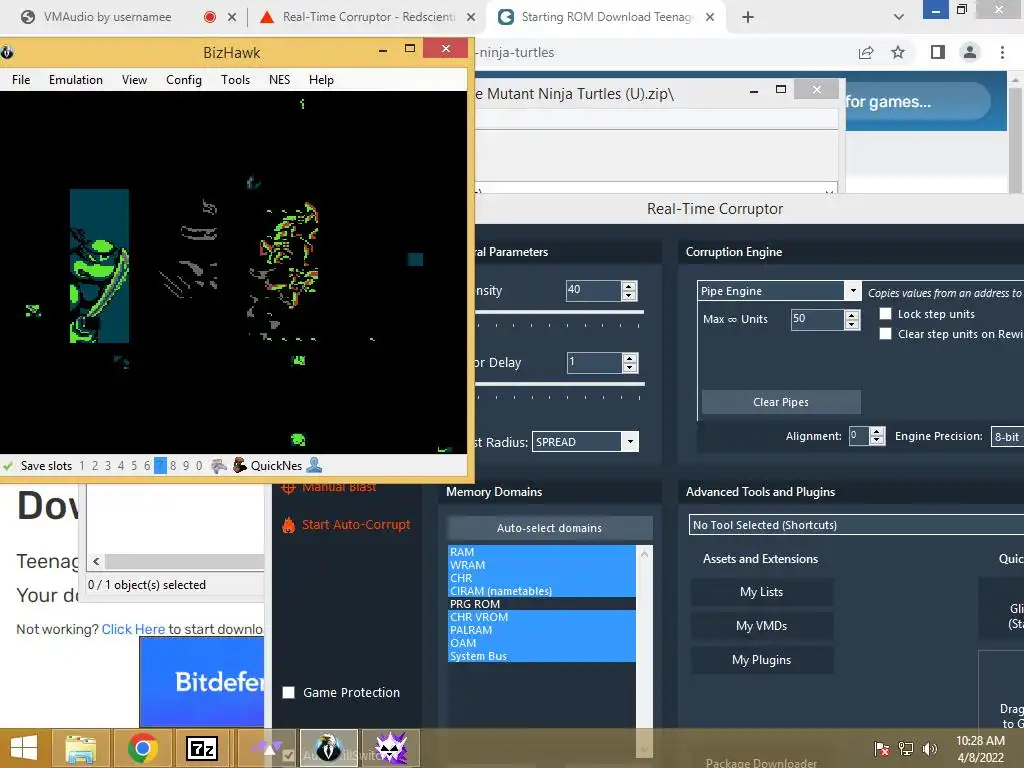This screenshot has width=1024, height=768.
Task: Bookmark this page with the star icon
Action: (898, 52)
